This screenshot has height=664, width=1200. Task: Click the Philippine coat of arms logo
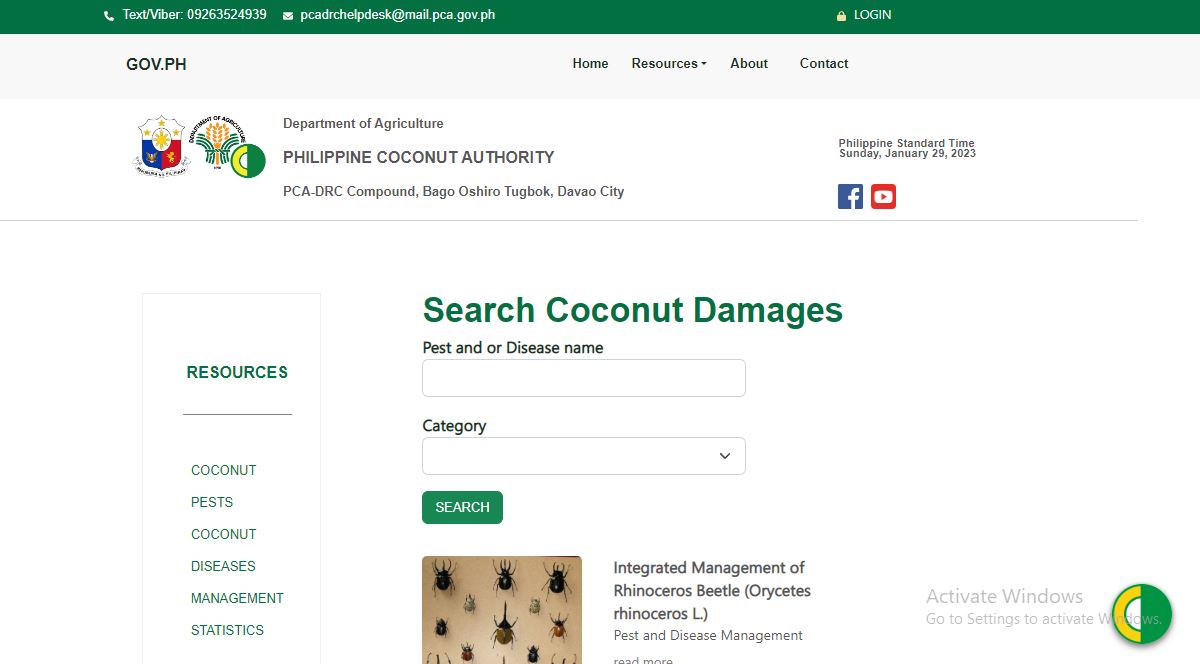point(161,146)
